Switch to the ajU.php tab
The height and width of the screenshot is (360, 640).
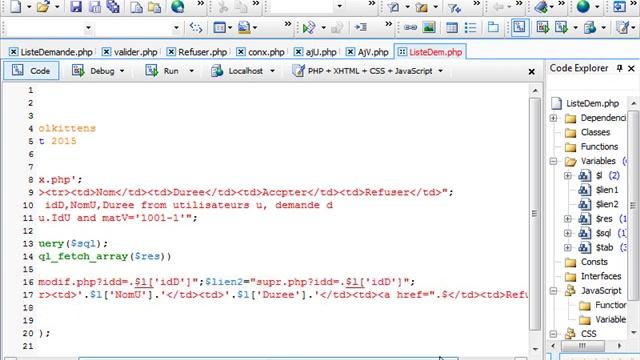pos(316,52)
